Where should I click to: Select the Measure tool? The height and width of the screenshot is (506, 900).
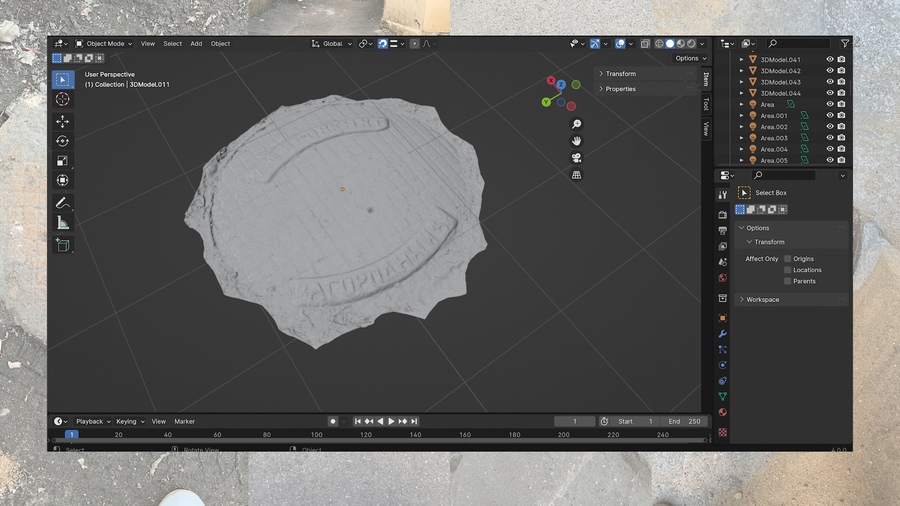tap(63, 223)
